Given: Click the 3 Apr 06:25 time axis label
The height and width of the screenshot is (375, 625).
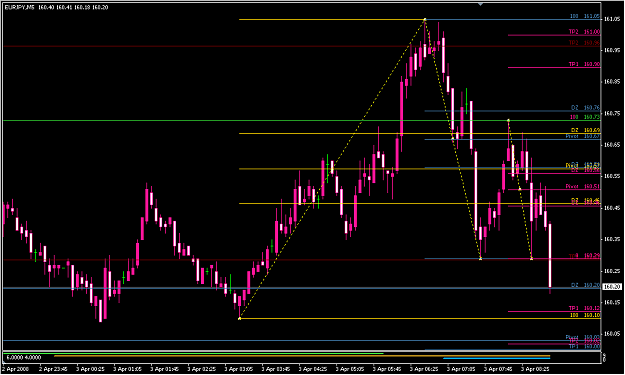Looking at the screenshot, I should [x=424, y=369].
